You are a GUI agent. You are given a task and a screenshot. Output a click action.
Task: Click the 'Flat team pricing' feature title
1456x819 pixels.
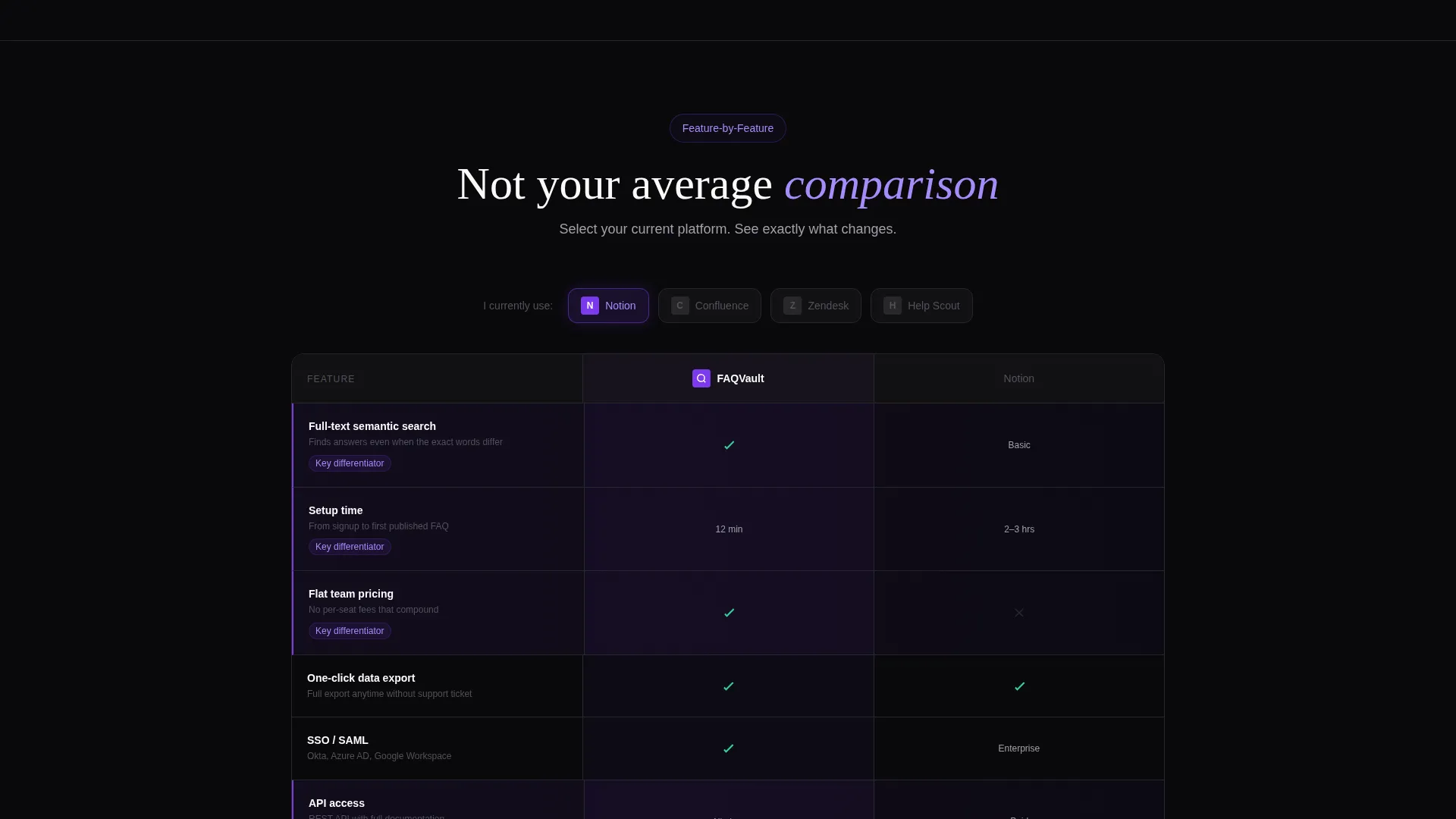tap(351, 594)
